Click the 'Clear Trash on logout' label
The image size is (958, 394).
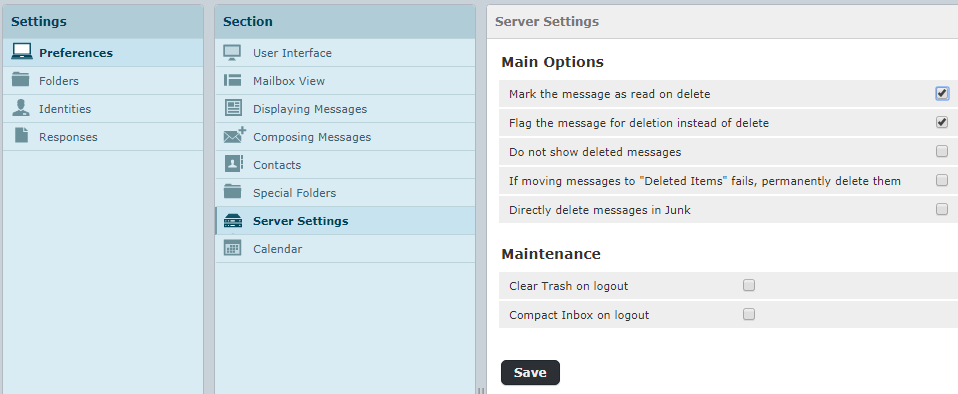569,286
